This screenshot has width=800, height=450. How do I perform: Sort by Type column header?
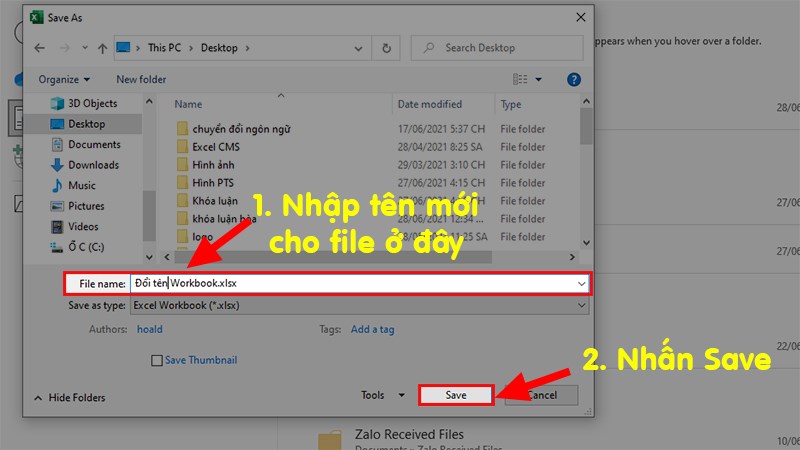coord(511,104)
